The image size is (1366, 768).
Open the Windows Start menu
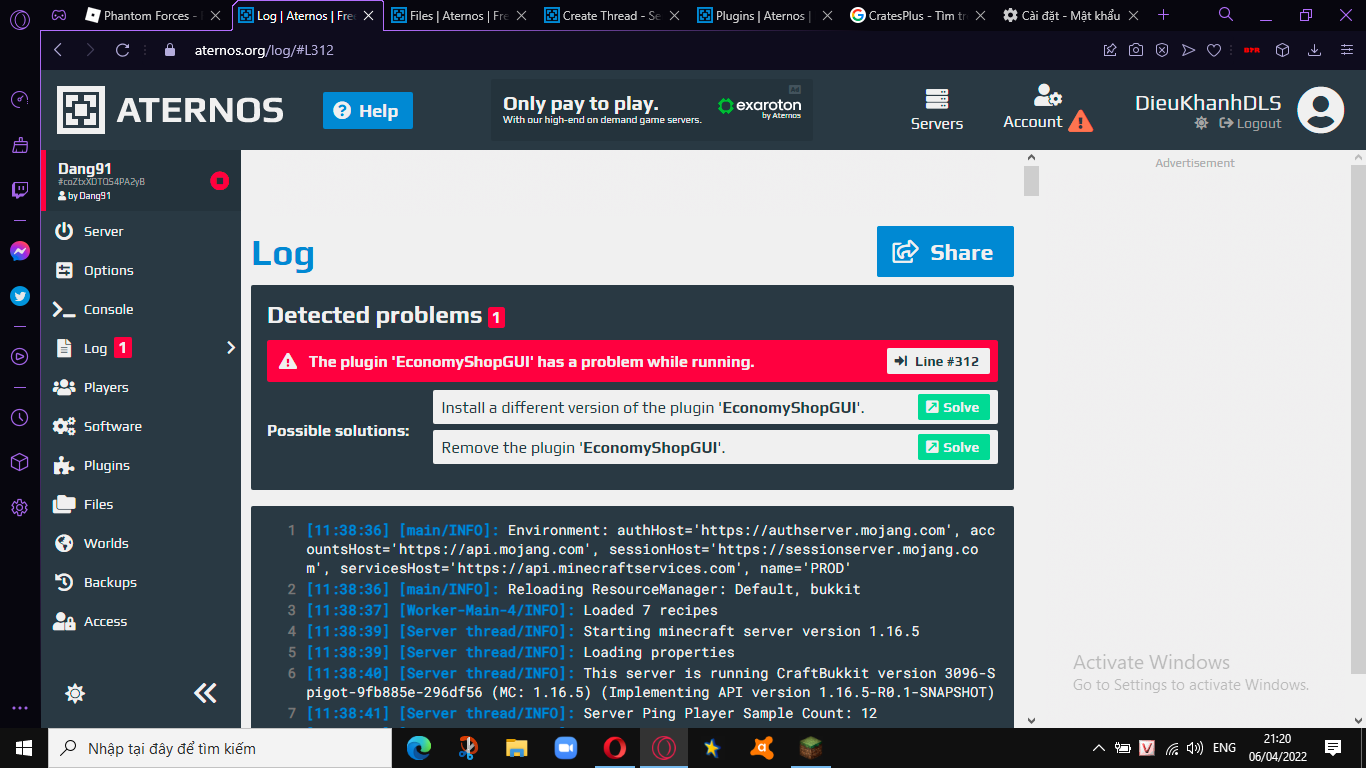[x=24, y=748]
